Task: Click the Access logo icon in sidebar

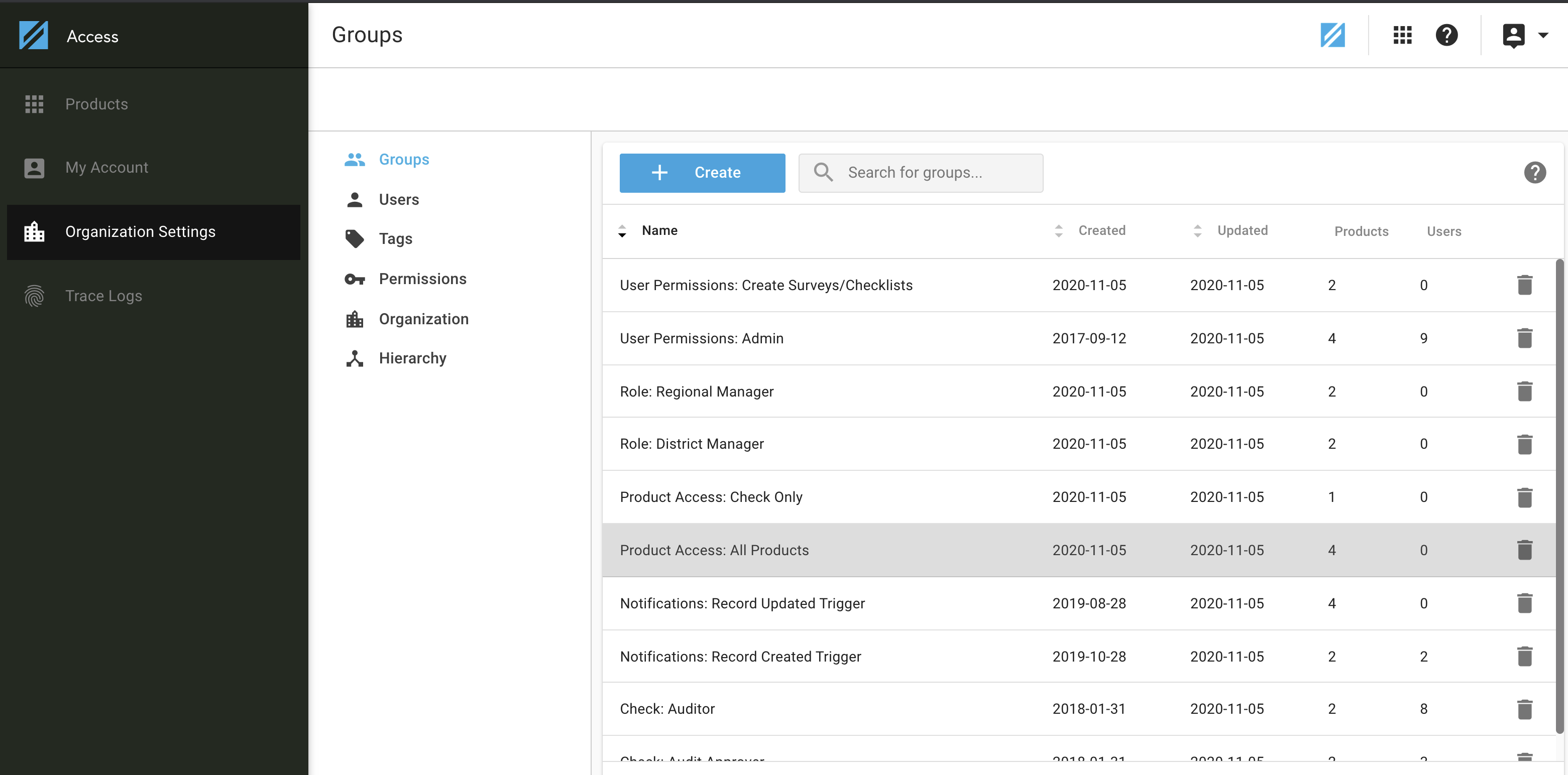Action: 34,35
